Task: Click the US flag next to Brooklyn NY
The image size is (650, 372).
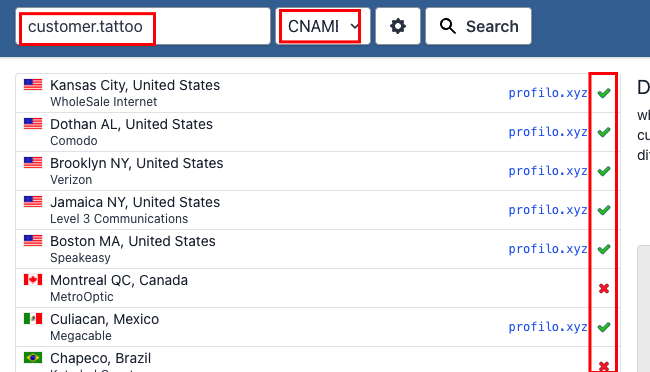Action: [x=33, y=163]
